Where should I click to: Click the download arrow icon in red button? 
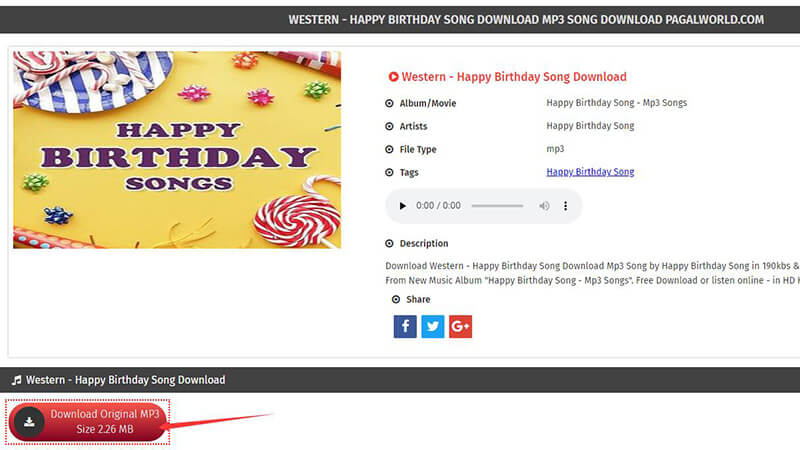tap(30, 422)
